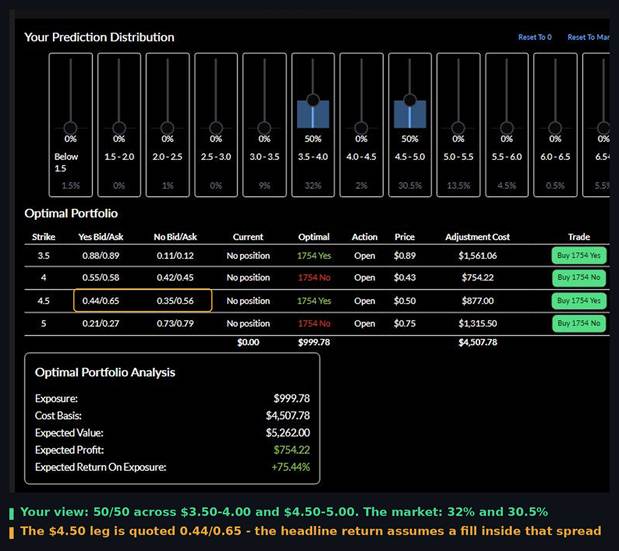Image resolution: width=619 pixels, height=551 pixels.
Task: Click the Your Prediction Distribution heading
Action: click(99, 37)
